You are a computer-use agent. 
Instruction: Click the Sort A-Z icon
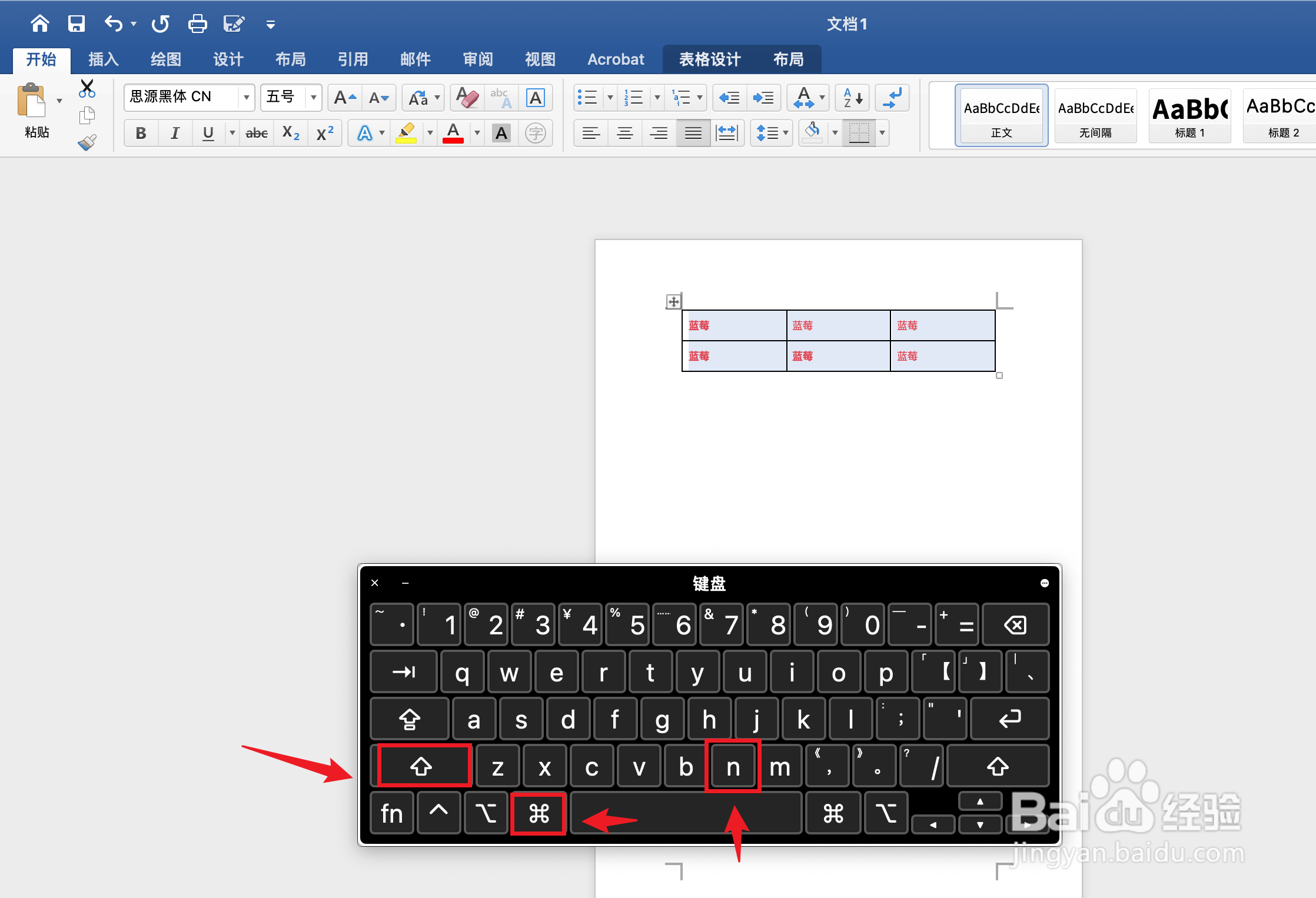coord(853,98)
